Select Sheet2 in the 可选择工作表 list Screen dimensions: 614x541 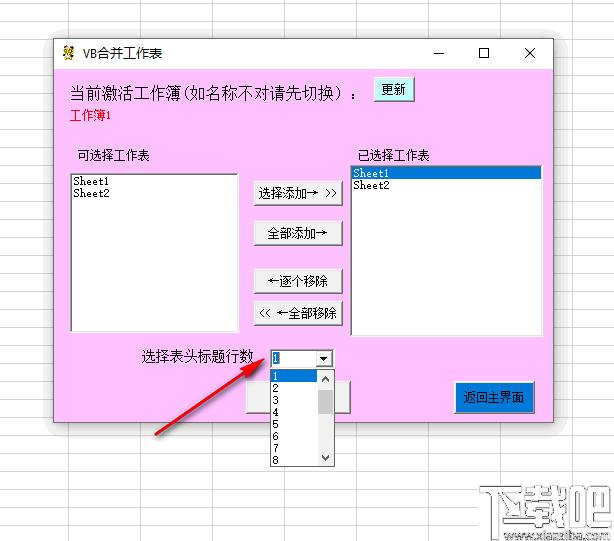154,193
